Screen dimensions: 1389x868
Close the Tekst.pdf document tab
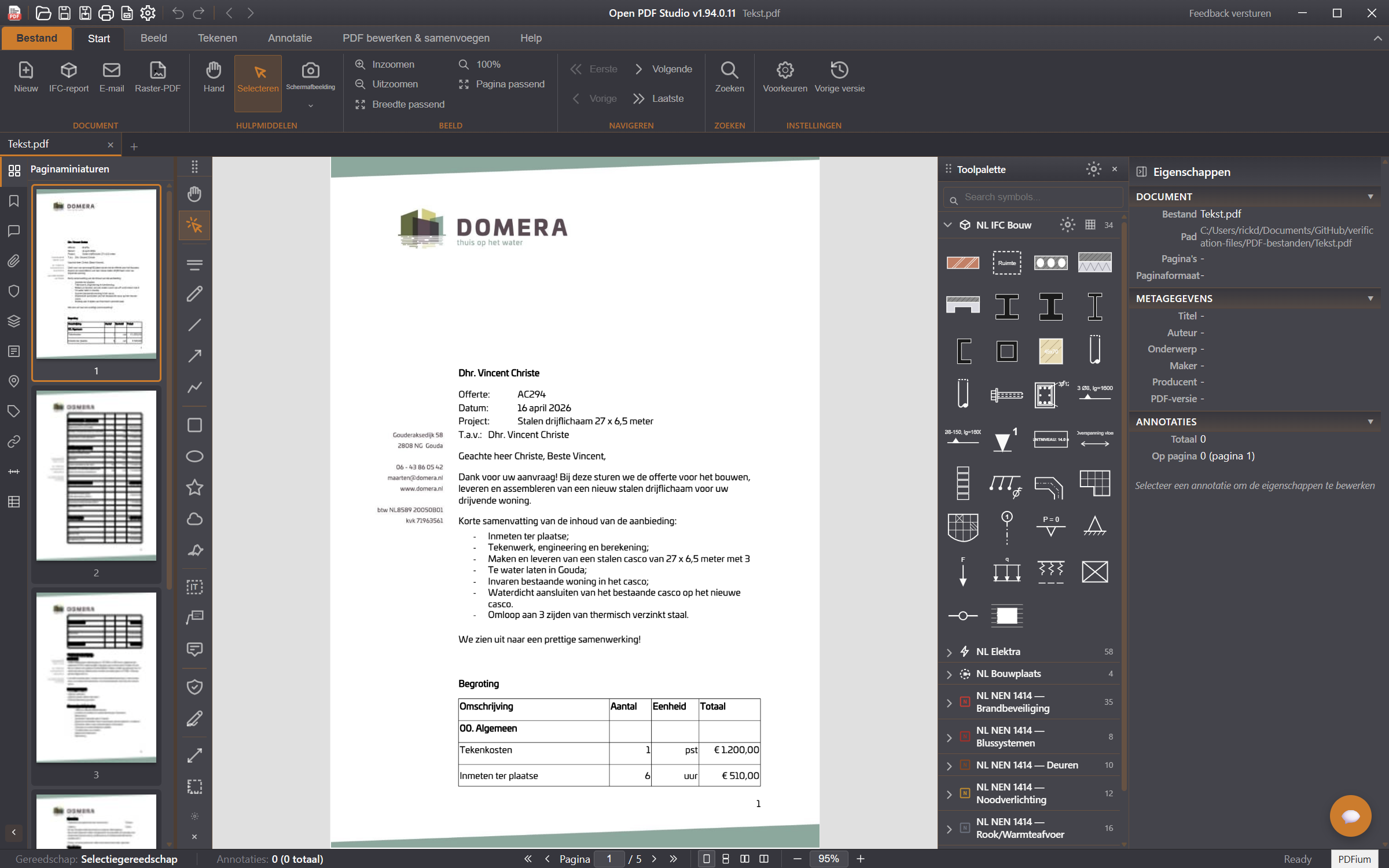pyautogui.click(x=111, y=145)
